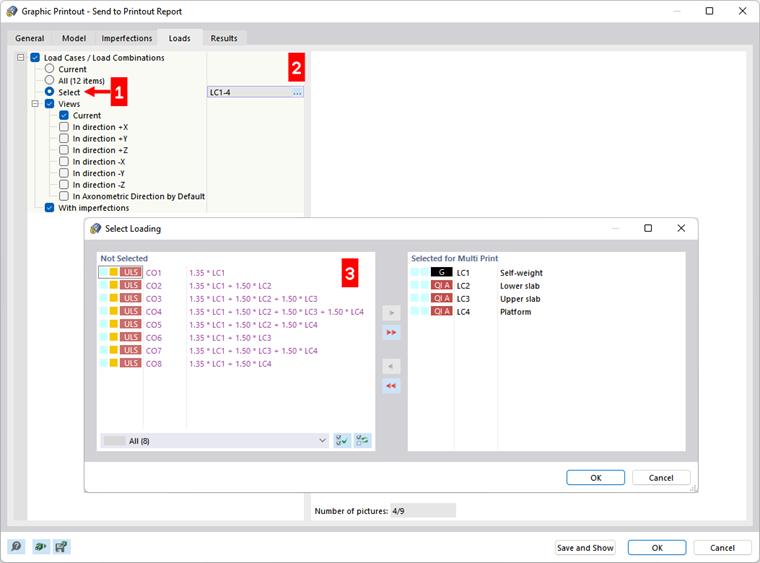Enable In direction -Y checkbox
This screenshot has width=760, height=563.
64,173
